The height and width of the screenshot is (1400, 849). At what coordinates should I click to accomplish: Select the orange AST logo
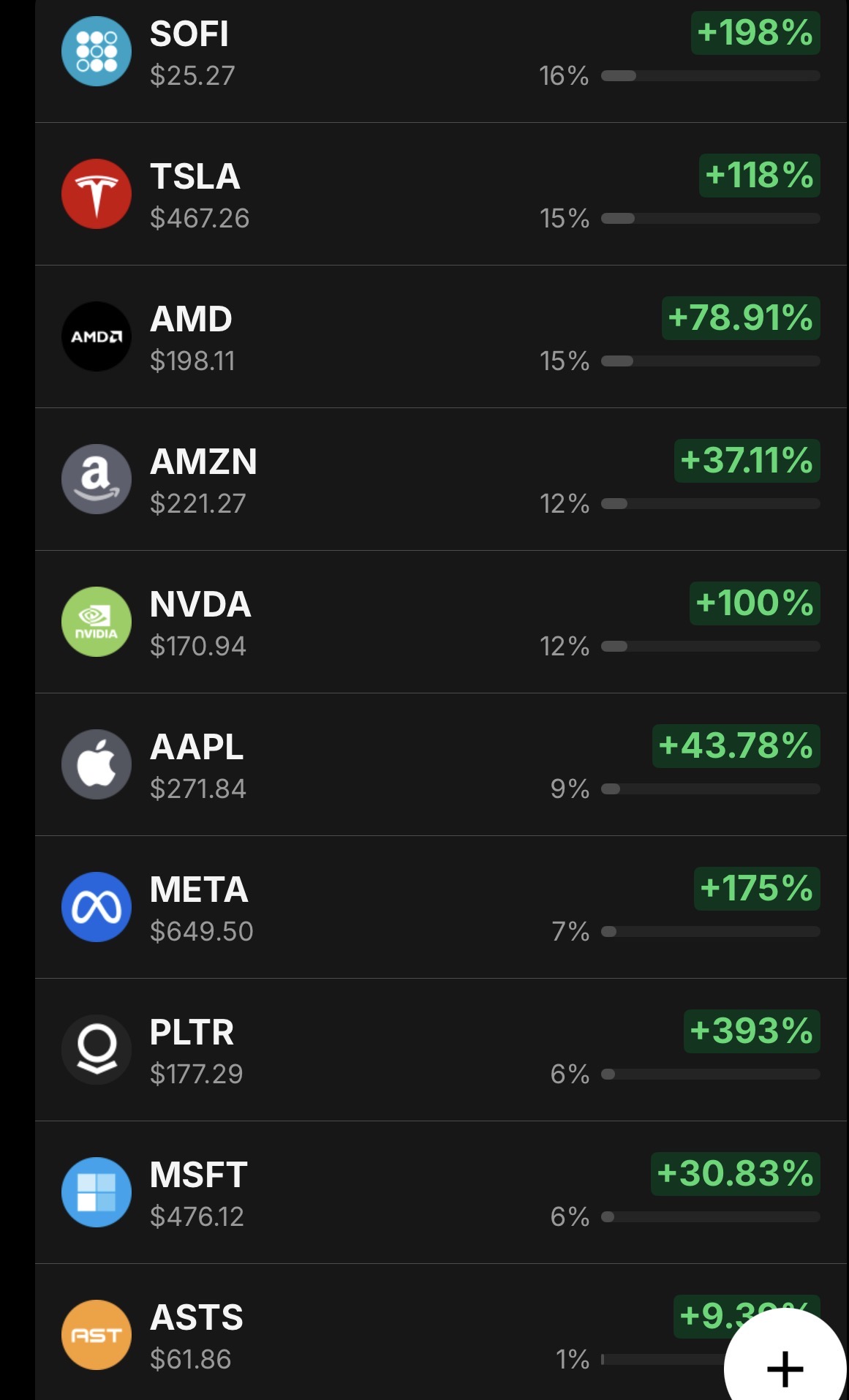97,1335
